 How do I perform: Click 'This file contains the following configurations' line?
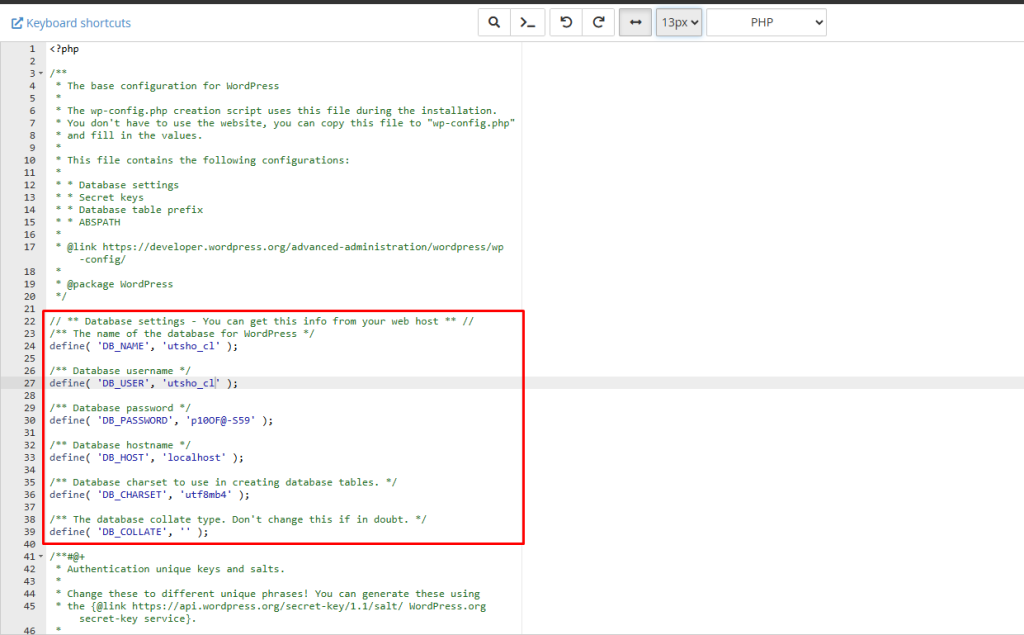pos(202,160)
